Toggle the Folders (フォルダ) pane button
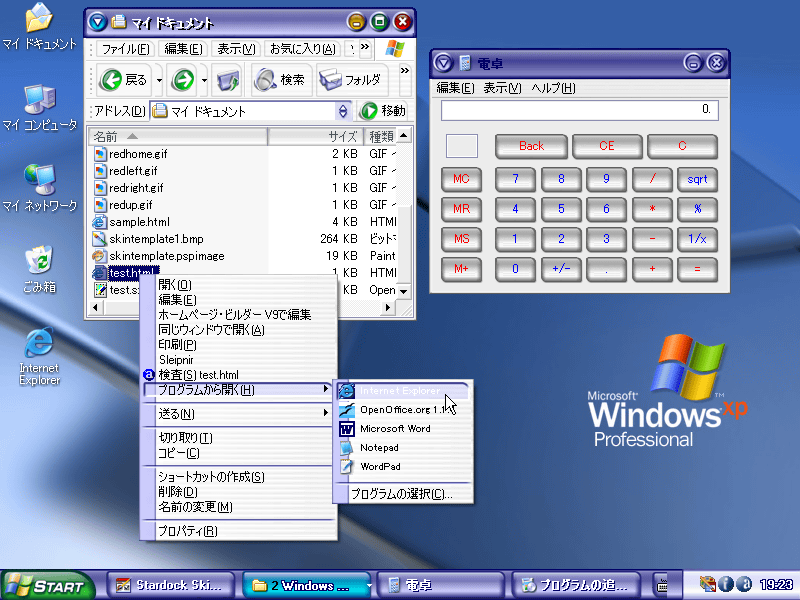The width and height of the screenshot is (800, 600). pyautogui.click(x=352, y=80)
